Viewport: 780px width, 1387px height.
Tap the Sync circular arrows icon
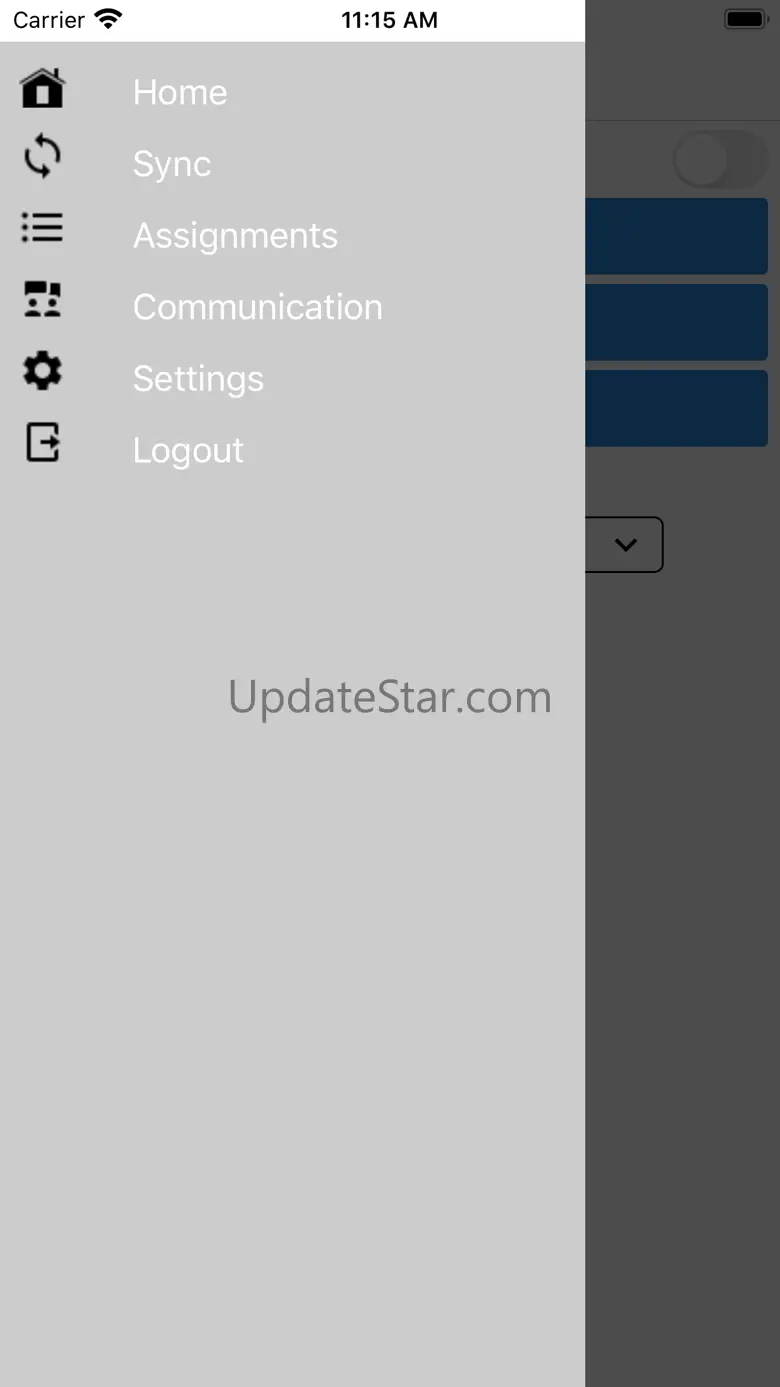pos(42,157)
